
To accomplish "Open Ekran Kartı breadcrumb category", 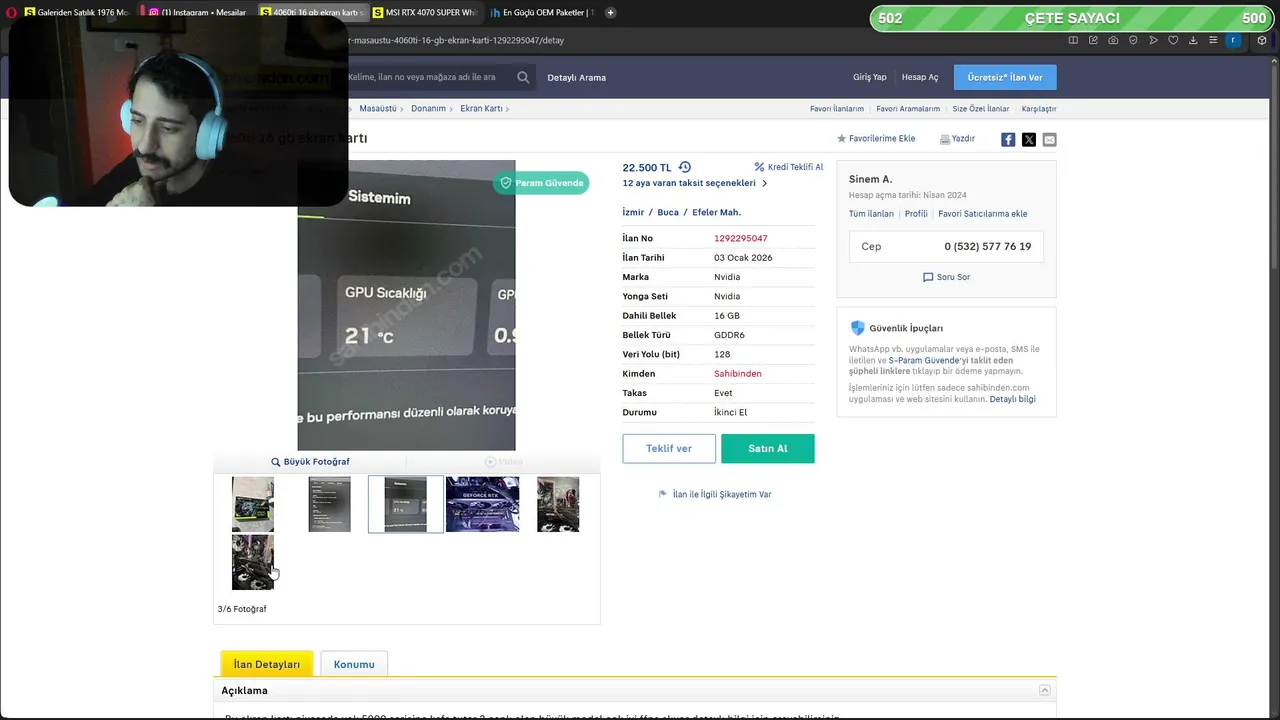I will click(481, 108).
